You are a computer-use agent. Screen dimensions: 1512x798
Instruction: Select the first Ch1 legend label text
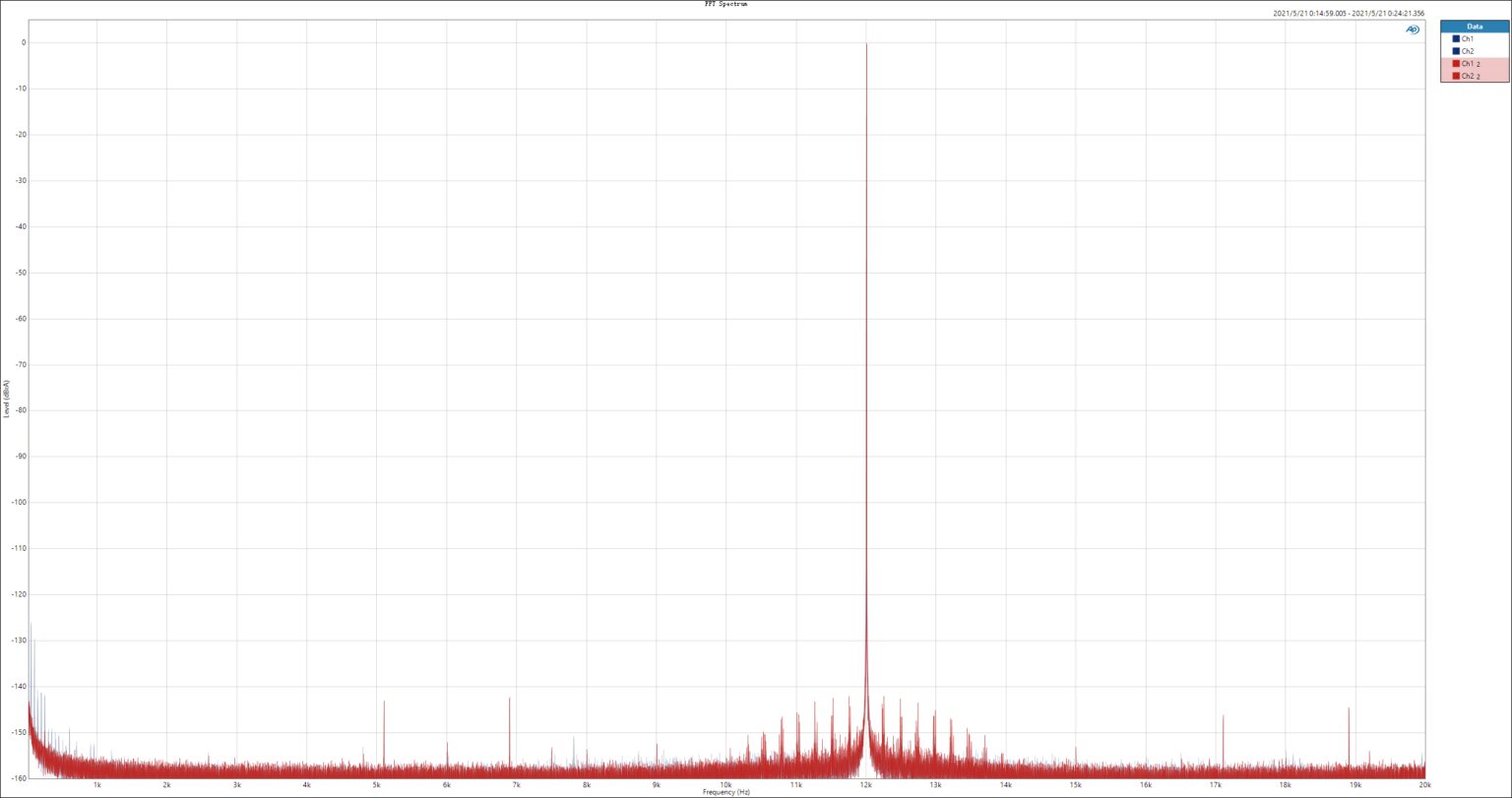(1467, 38)
